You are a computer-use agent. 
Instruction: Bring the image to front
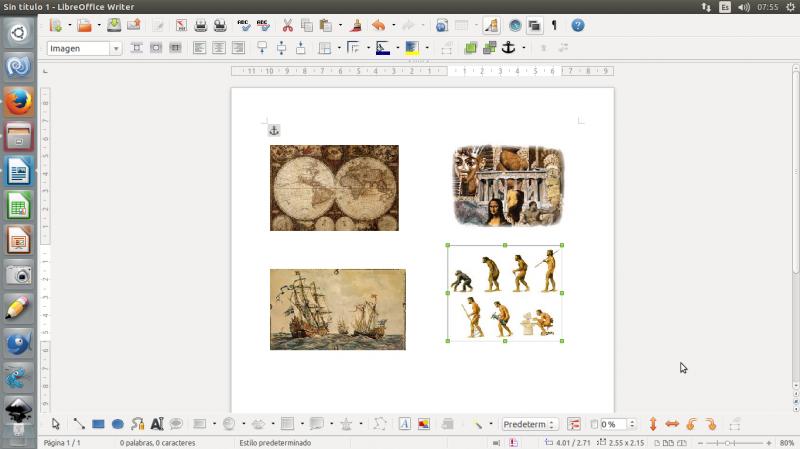point(470,48)
